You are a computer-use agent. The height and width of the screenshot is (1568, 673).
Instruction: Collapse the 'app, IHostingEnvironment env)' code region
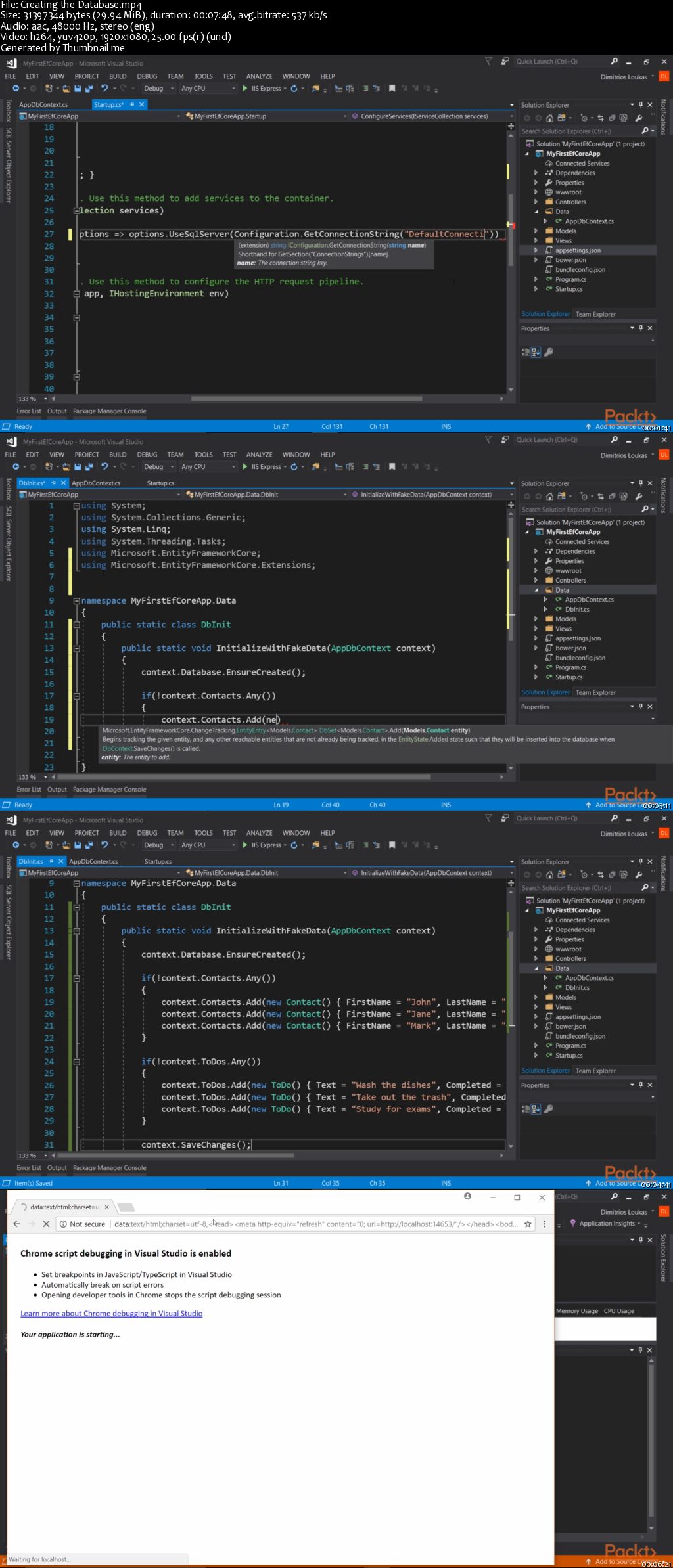(76, 294)
